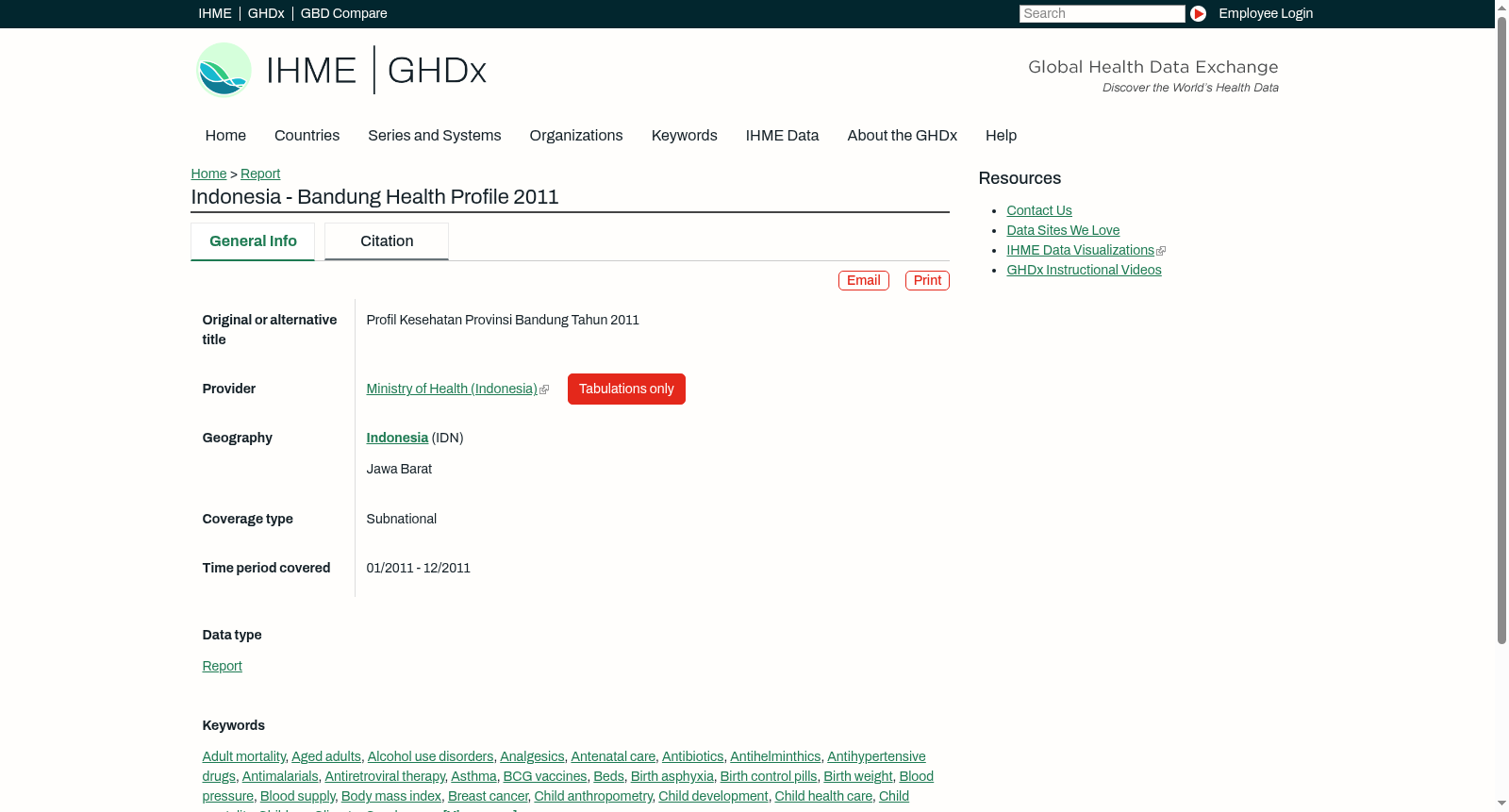This screenshot has width=1509, height=812.
Task: Open the IHME Data menu
Action: (782, 136)
